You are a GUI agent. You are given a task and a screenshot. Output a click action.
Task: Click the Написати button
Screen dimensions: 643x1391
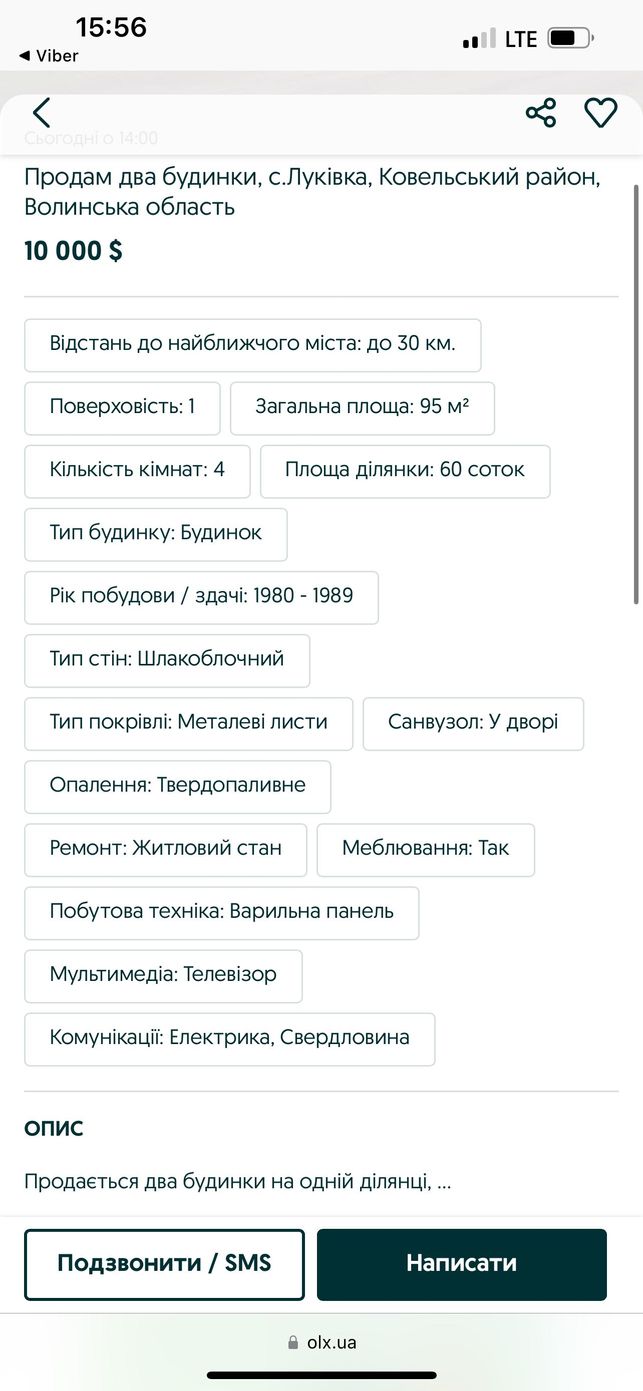[x=462, y=1264]
